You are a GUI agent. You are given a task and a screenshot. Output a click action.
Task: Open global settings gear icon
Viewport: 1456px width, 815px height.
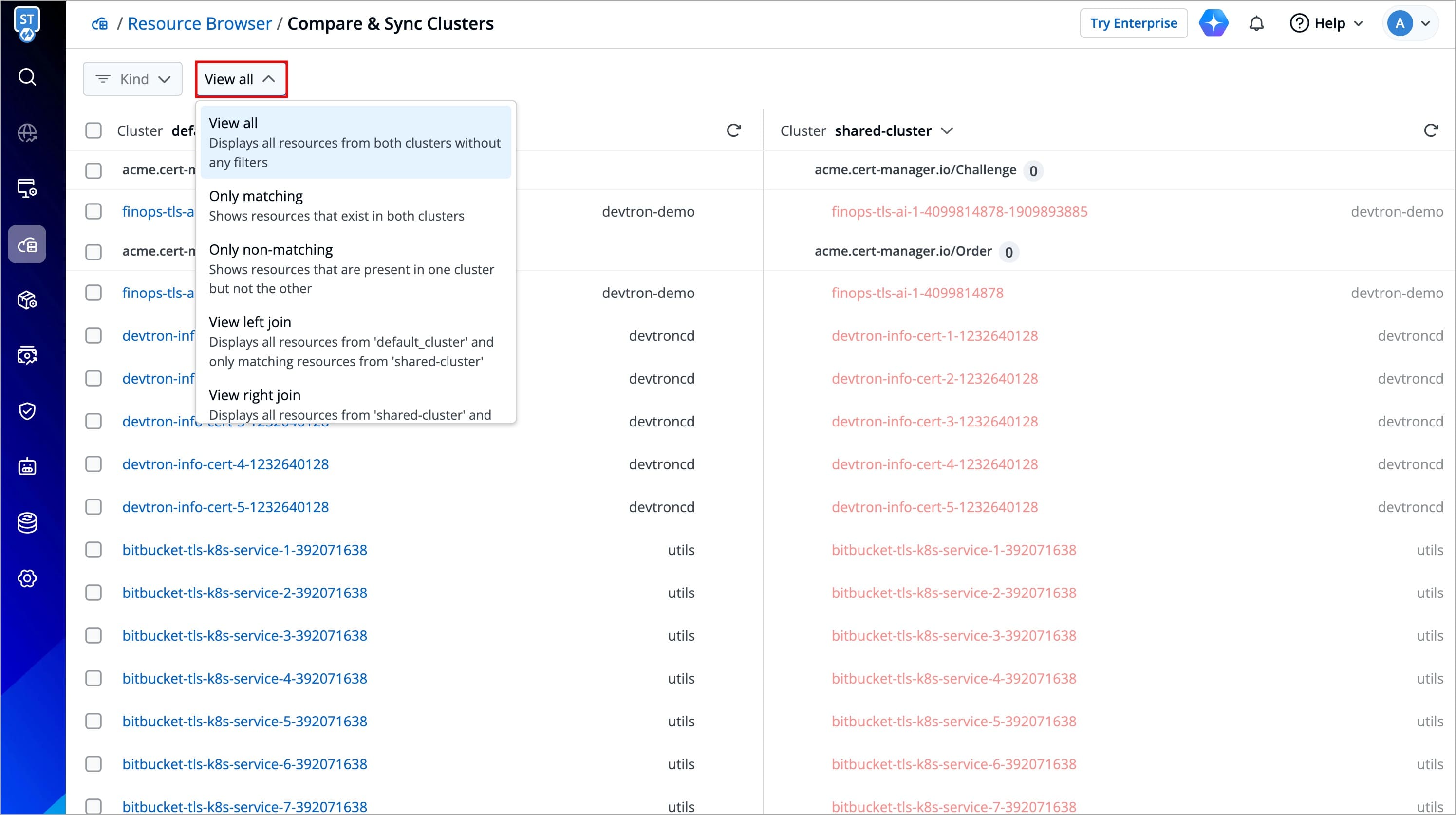27,578
